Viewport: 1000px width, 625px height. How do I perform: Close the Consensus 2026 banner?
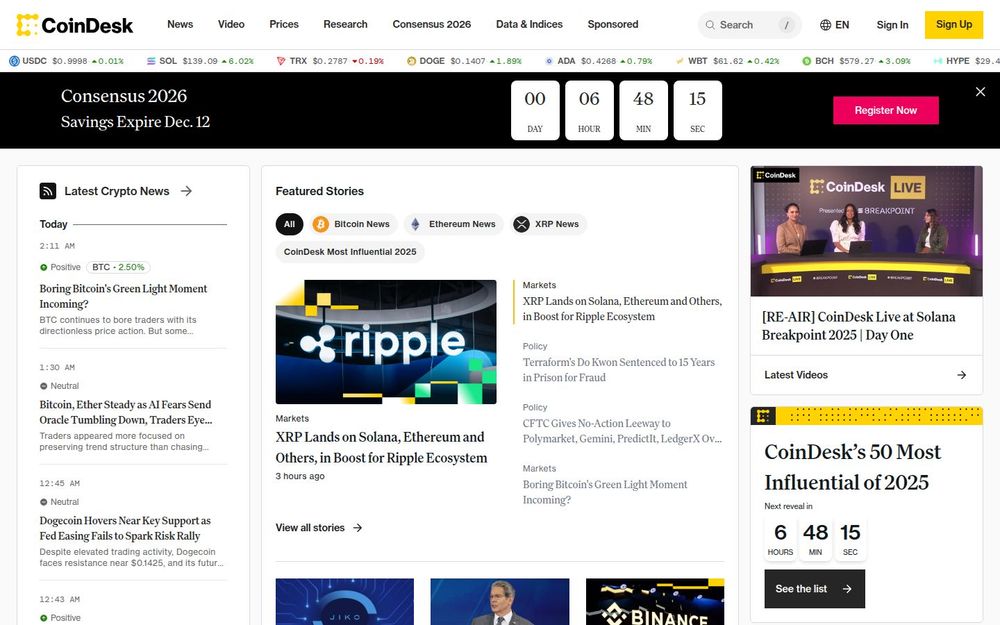980,92
